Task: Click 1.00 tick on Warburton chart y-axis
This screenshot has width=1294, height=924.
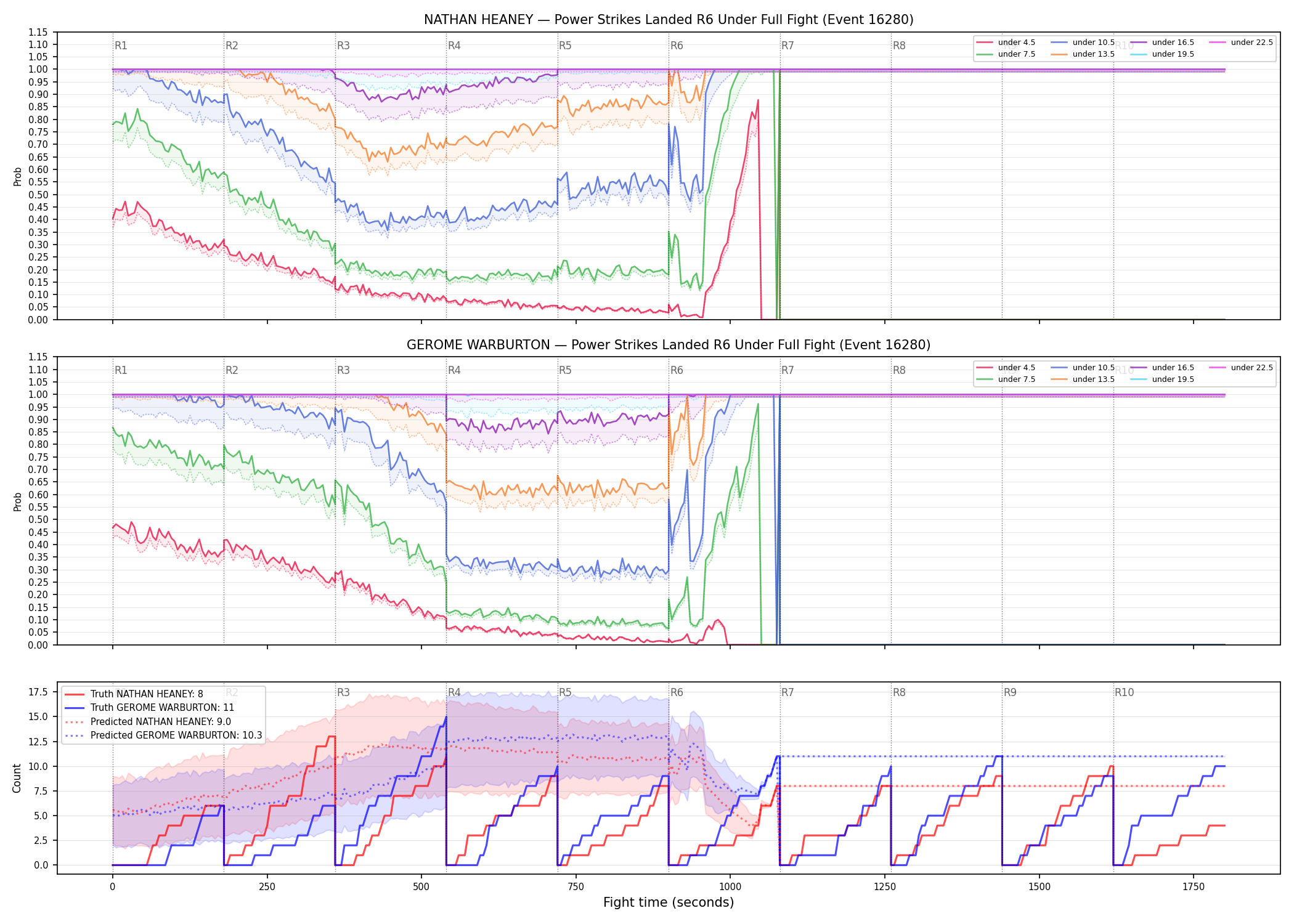Action: pos(38,394)
